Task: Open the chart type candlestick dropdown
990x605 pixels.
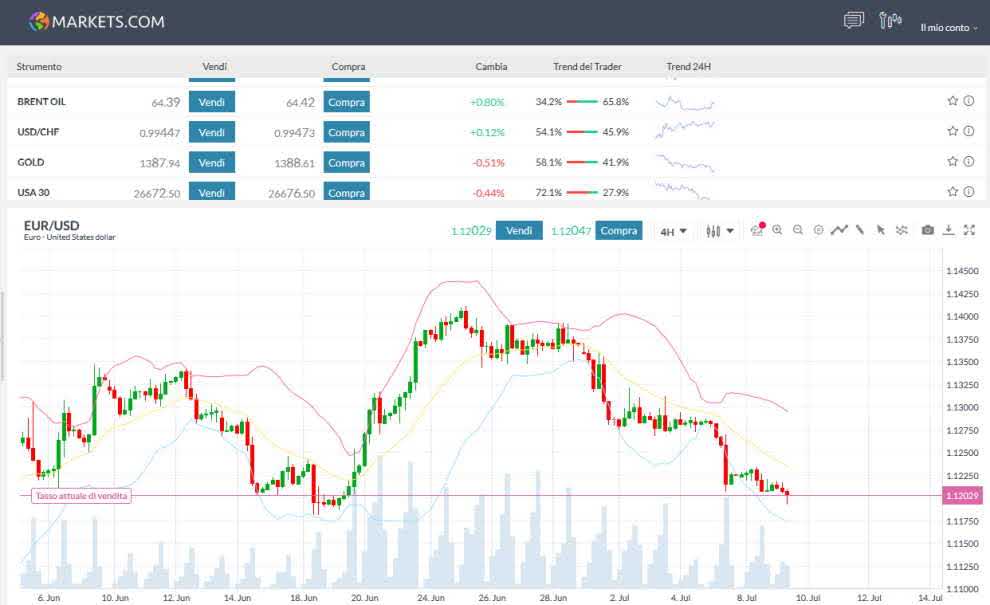Action: [719, 231]
